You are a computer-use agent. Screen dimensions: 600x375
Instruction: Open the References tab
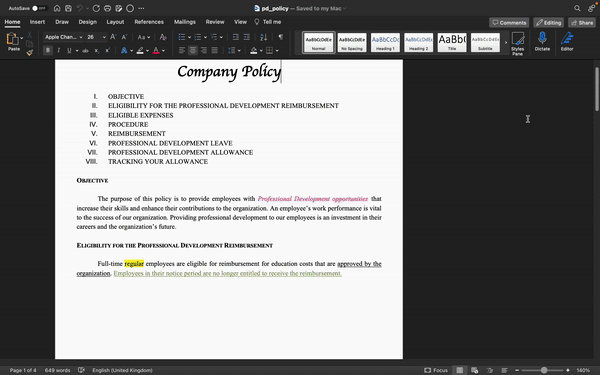pyautogui.click(x=149, y=22)
